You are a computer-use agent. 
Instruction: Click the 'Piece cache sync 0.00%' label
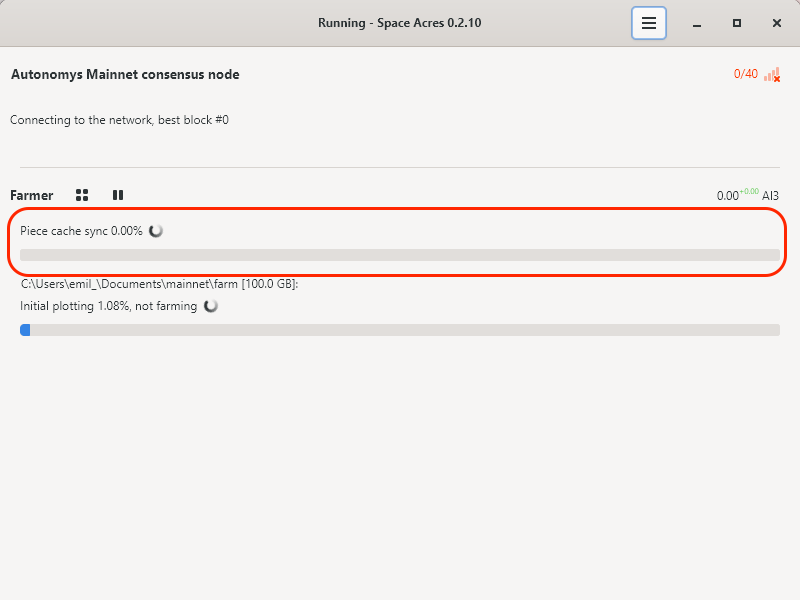click(x=81, y=231)
